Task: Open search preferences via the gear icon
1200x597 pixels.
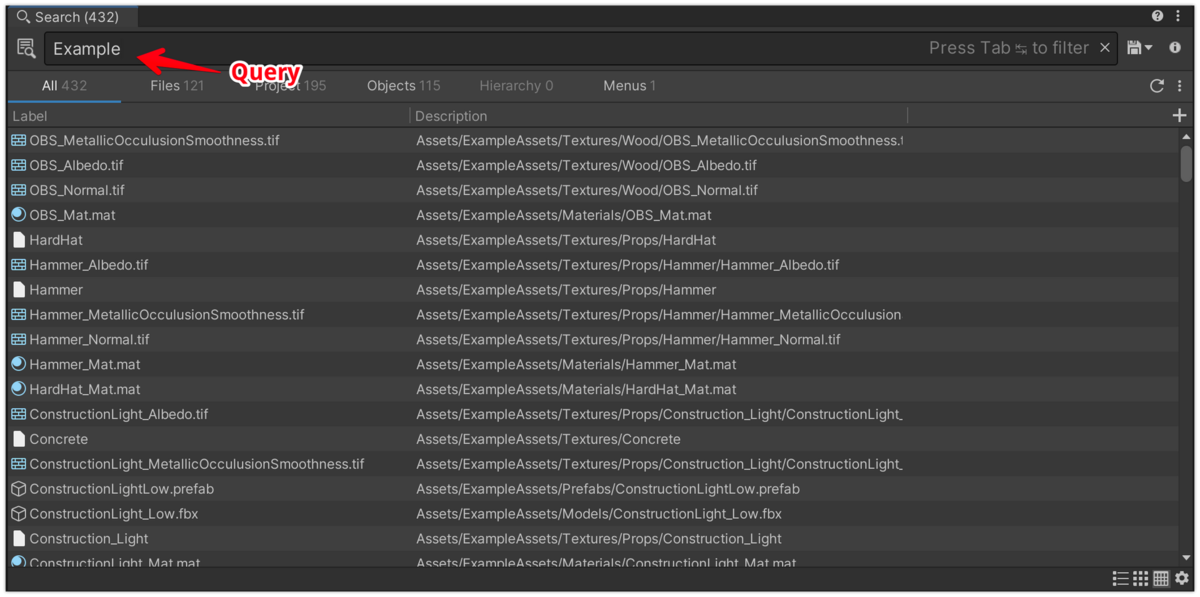Action: (1181, 578)
